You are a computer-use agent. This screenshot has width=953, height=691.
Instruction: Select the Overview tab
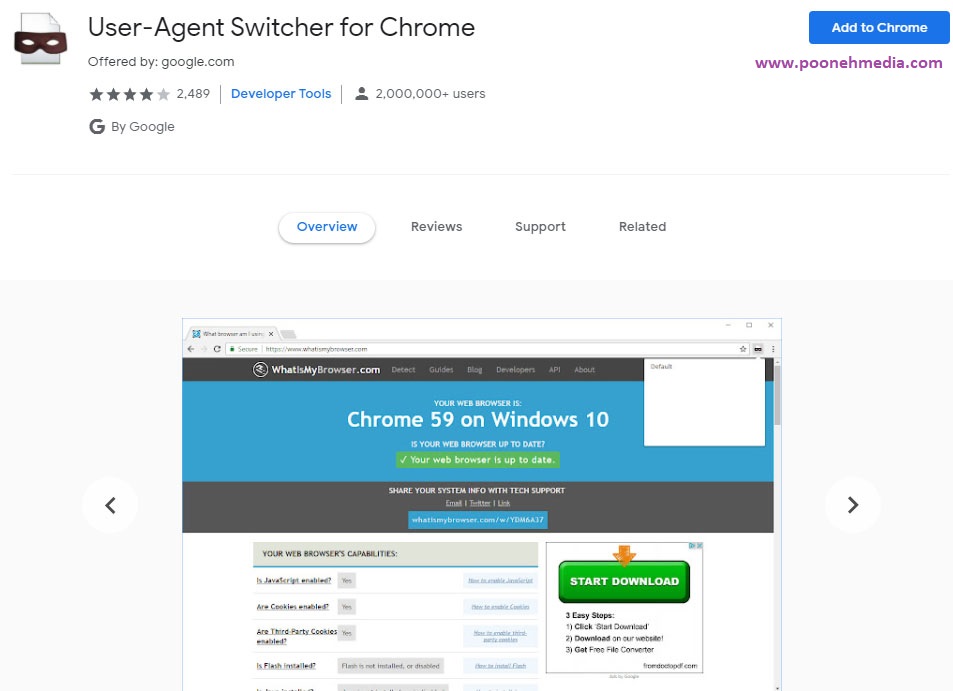tap(327, 227)
